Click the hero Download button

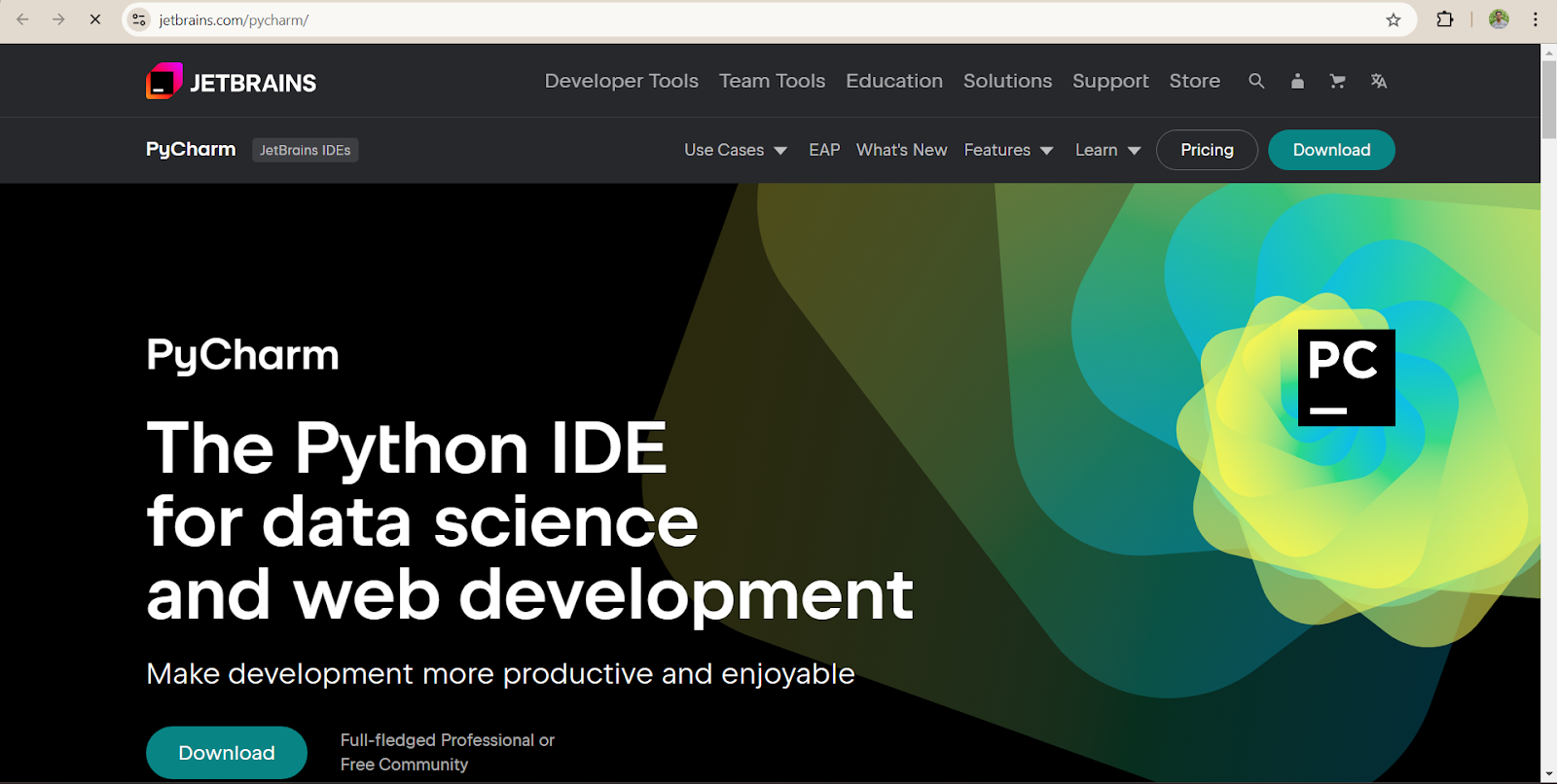[227, 753]
